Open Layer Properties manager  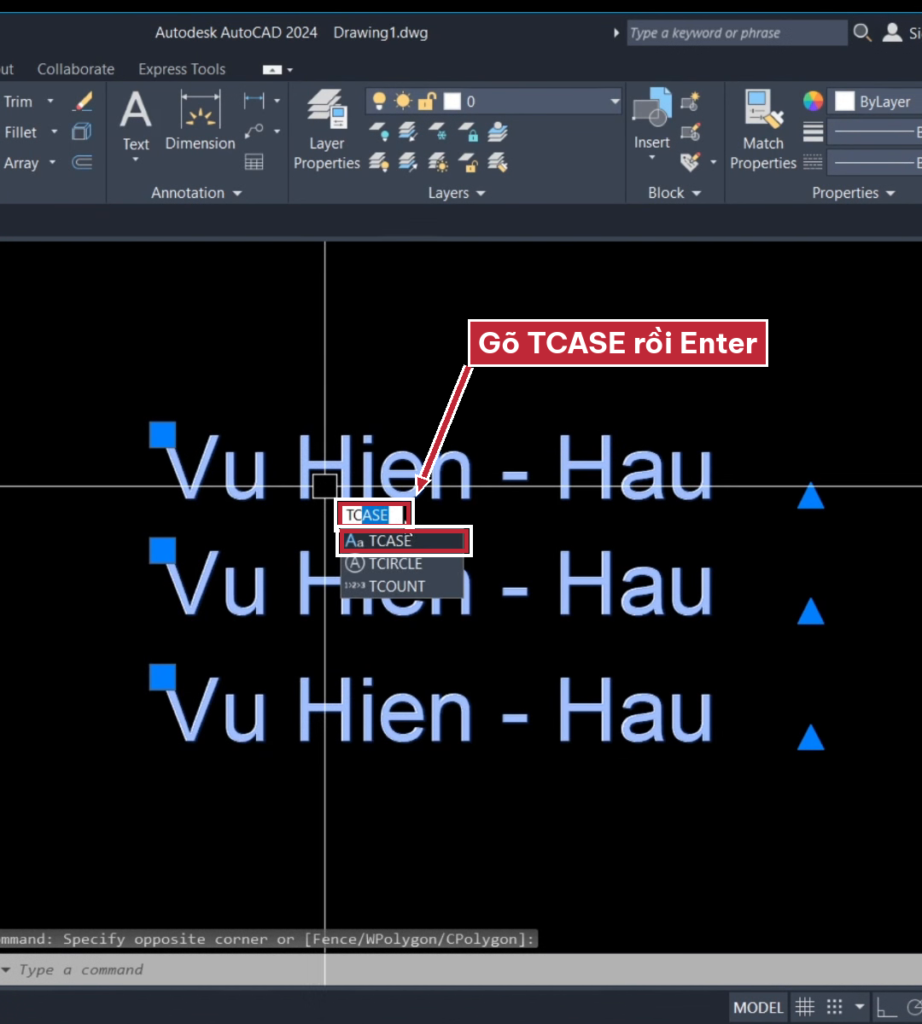(326, 130)
